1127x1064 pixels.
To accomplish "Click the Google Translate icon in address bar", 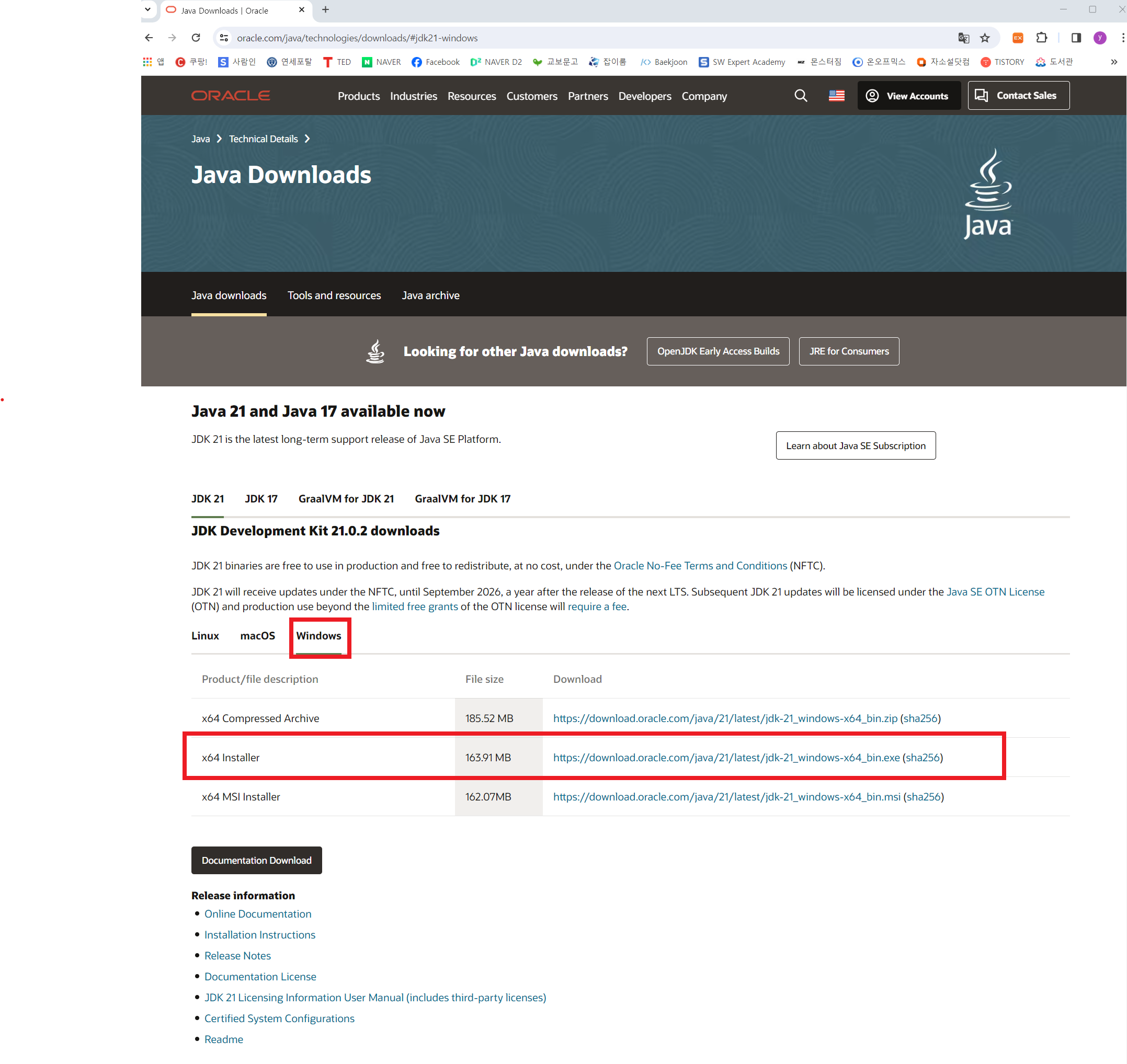I will (963, 38).
